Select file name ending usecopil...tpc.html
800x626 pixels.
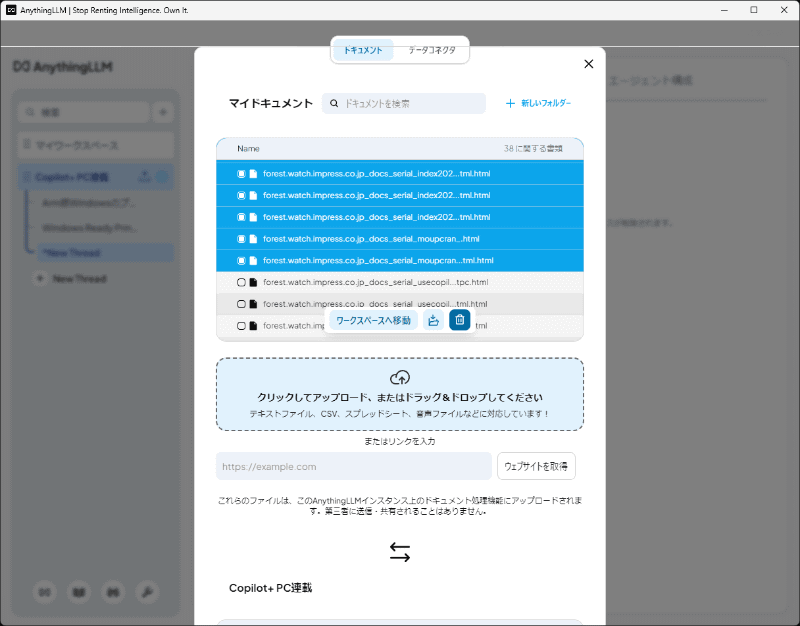pyautogui.click(x=376, y=282)
